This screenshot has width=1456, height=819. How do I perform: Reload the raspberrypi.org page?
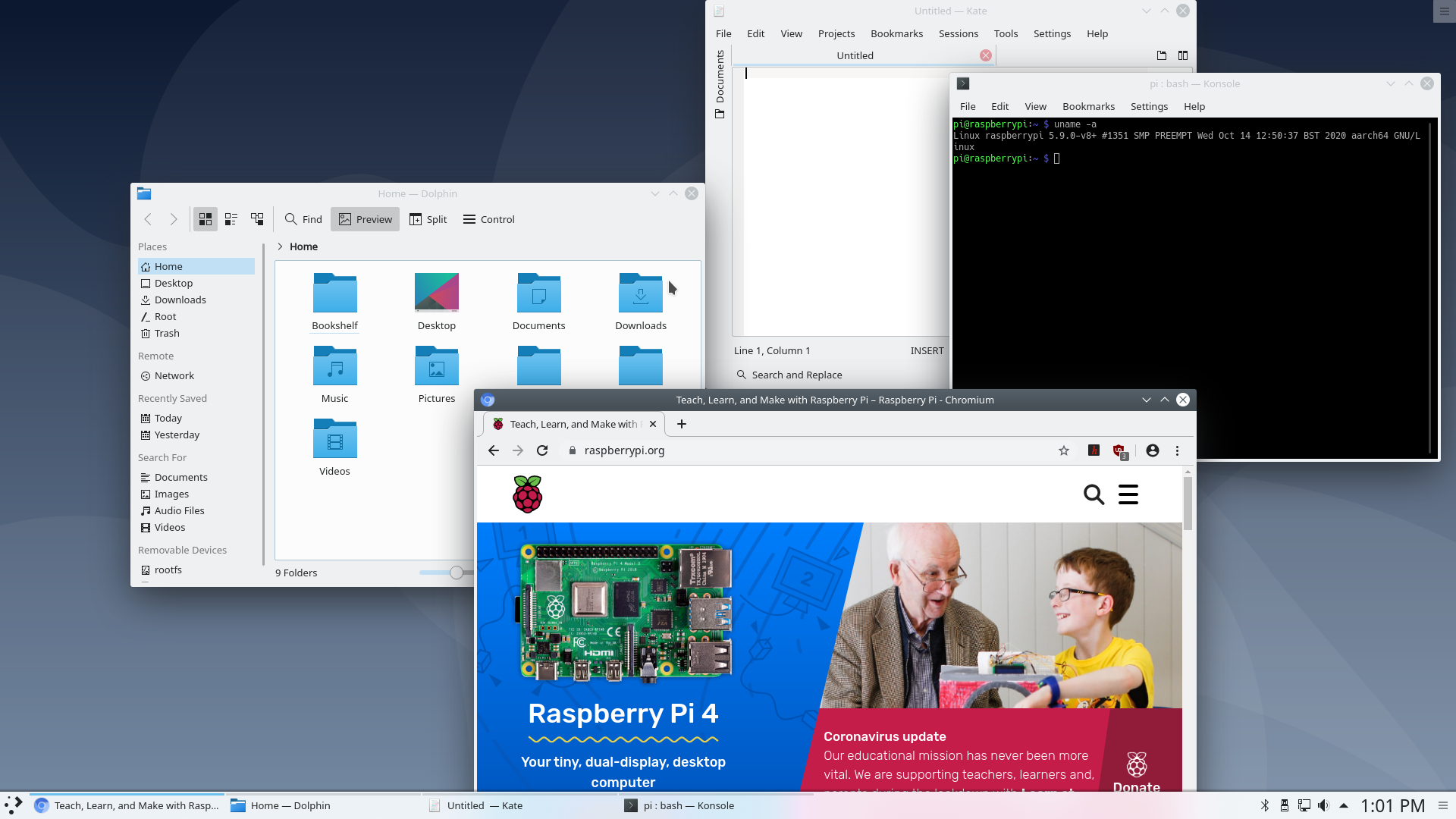tap(542, 450)
